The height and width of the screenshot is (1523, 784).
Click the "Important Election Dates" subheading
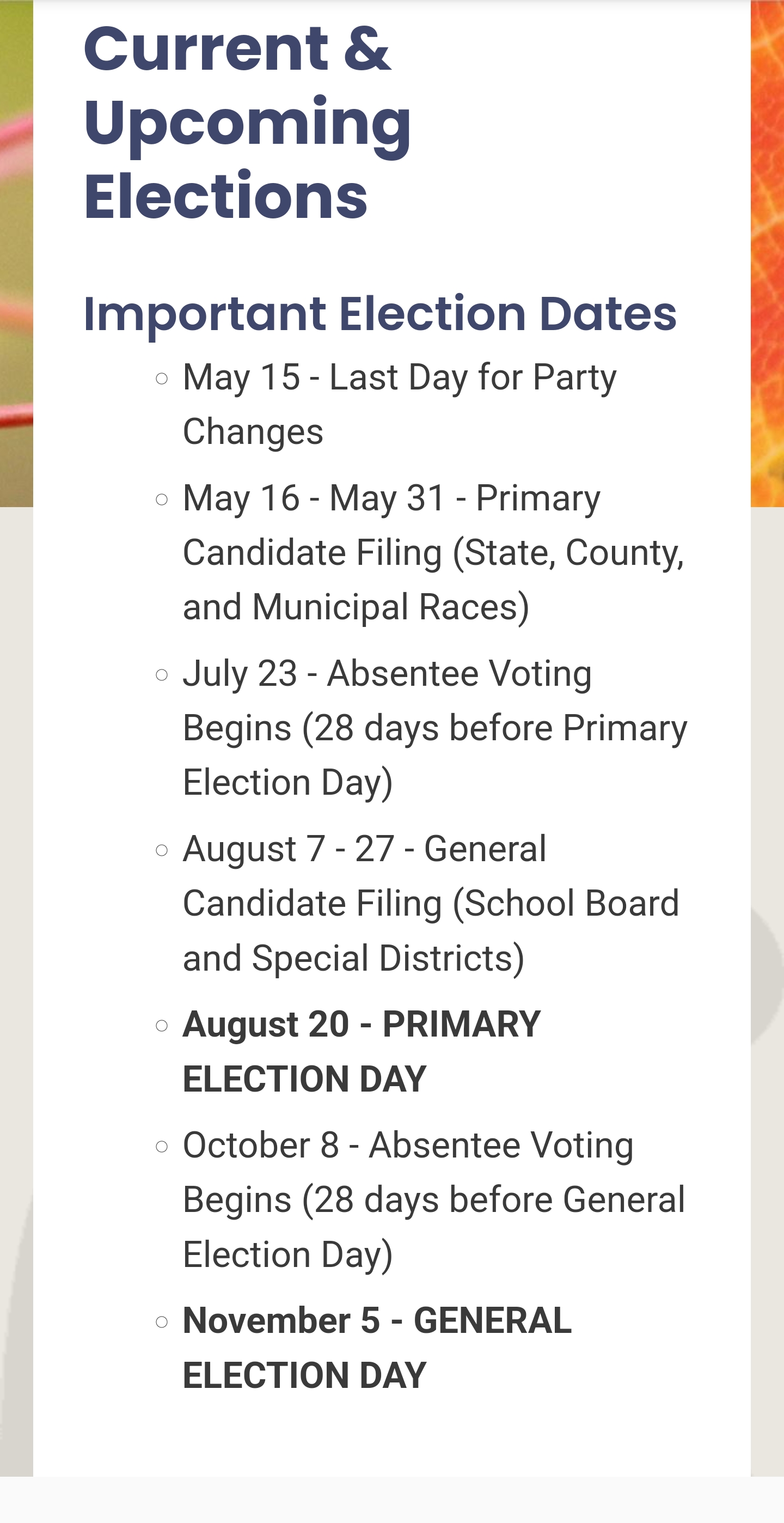pyautogui.click(x=380, y=313)
